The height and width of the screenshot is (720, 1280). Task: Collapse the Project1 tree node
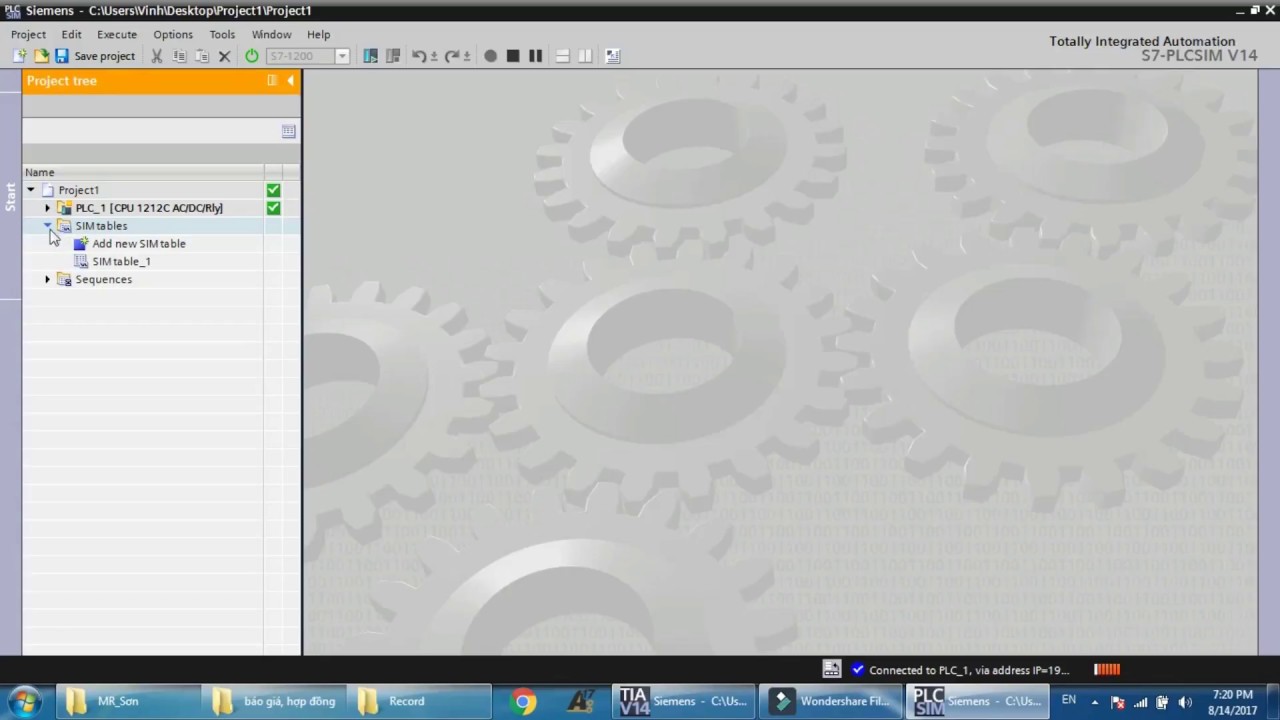(30, 190)
